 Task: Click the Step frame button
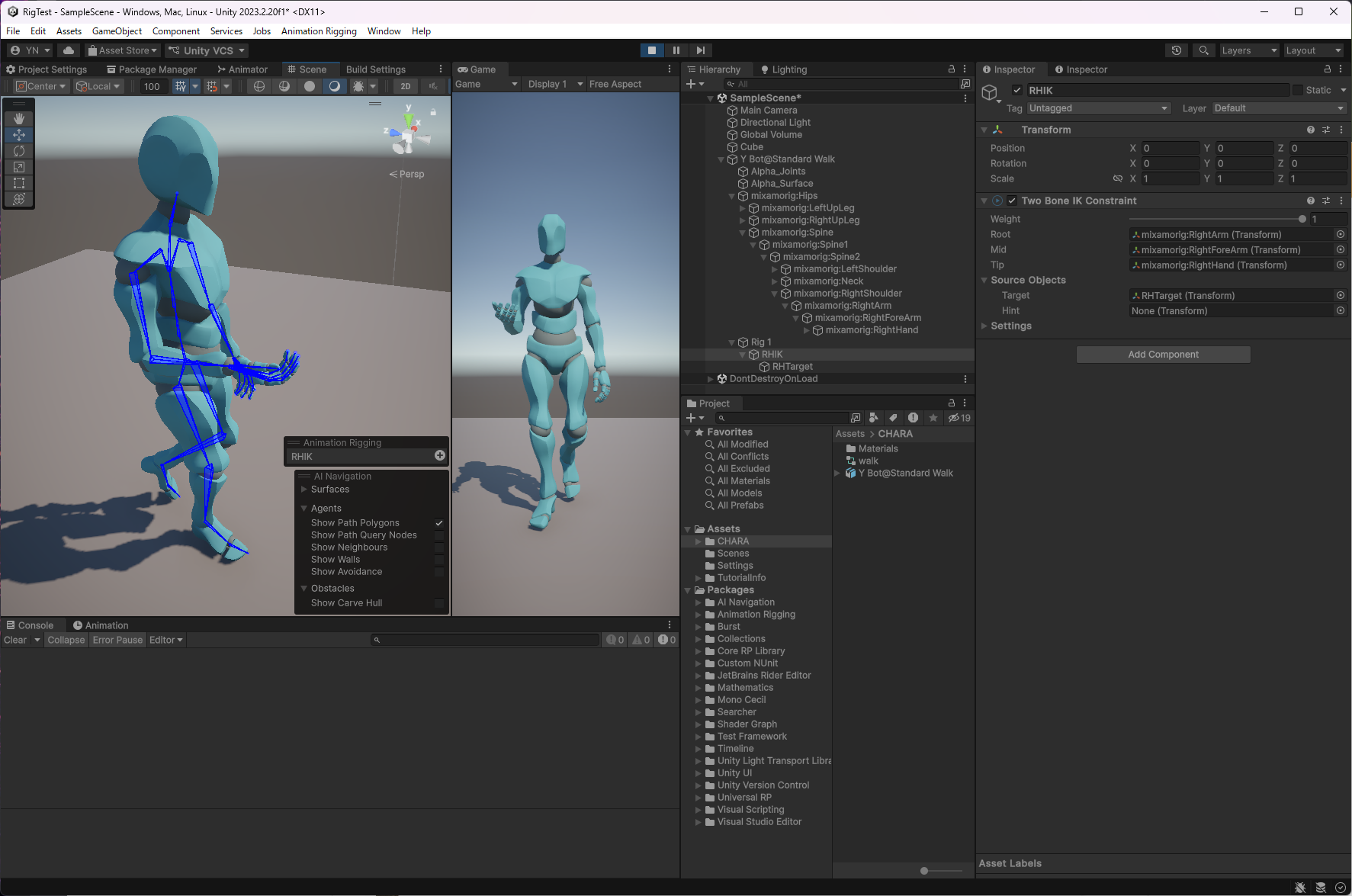(x=700, y=50)
